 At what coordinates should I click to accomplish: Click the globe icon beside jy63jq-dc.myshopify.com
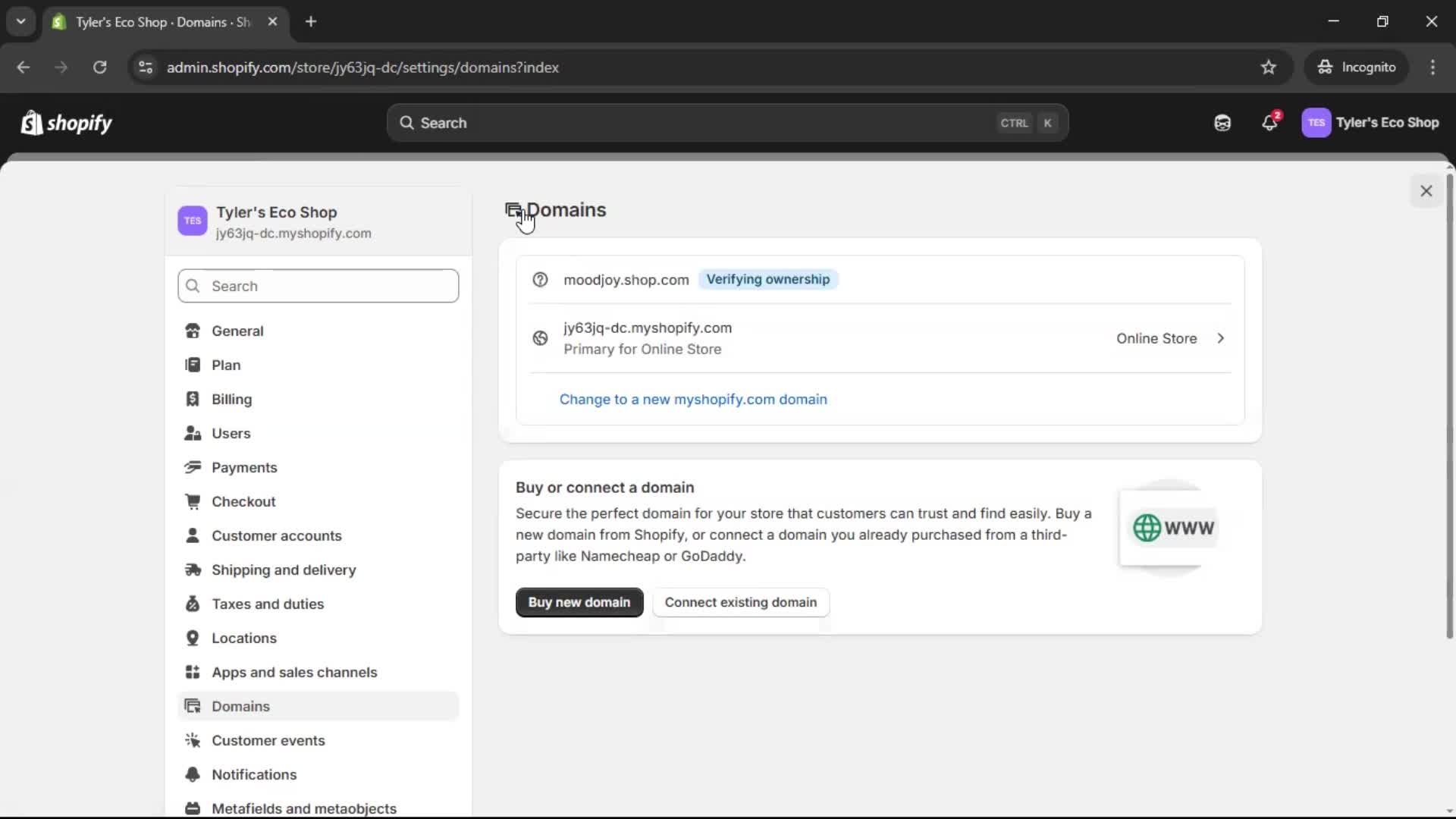coord(539,338)
